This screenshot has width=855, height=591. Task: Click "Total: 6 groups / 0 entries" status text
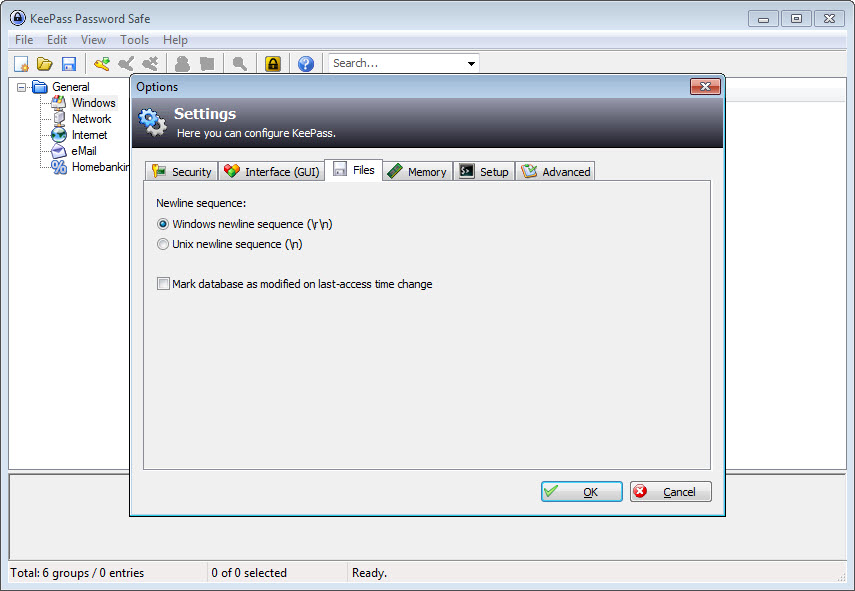(x=77, y=573)
